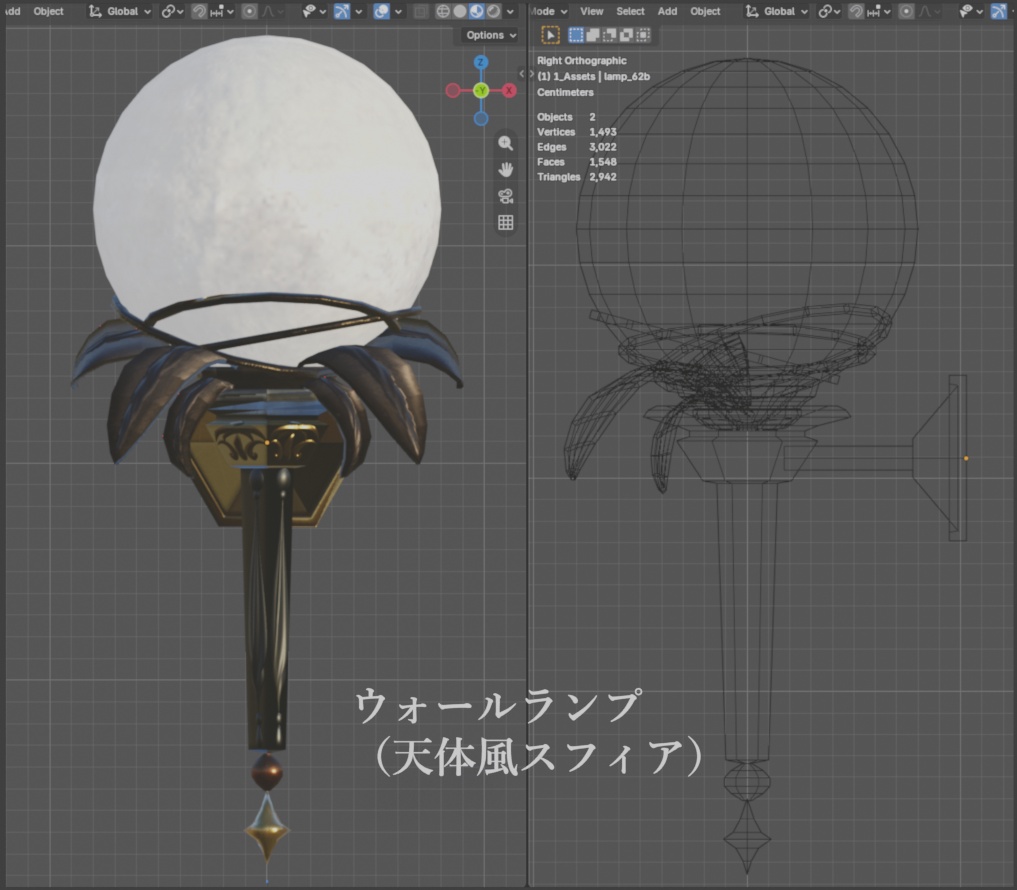Click Vertices count '1,493'
Viewport: 1017px width, 890px height.
(603, 132)
